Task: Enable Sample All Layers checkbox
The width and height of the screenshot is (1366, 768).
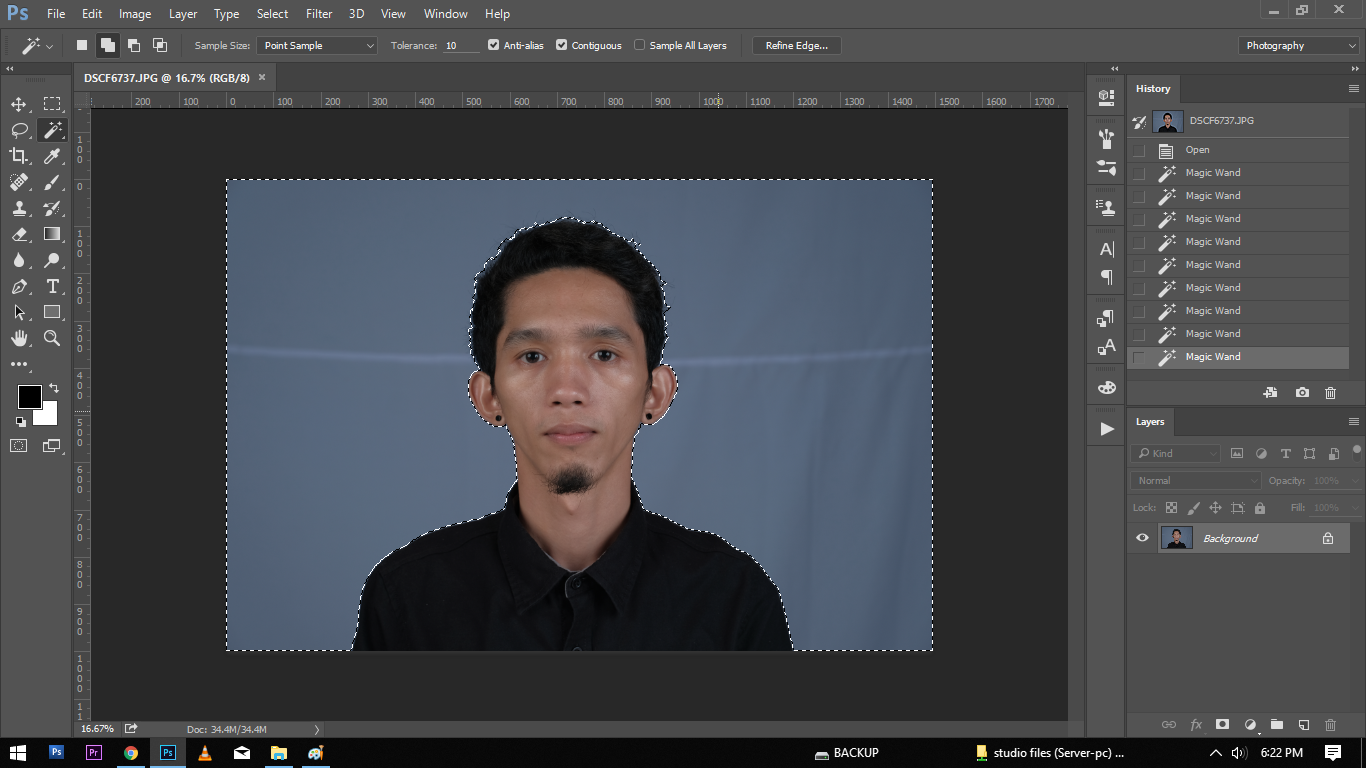Action: [x=639, y=45]
